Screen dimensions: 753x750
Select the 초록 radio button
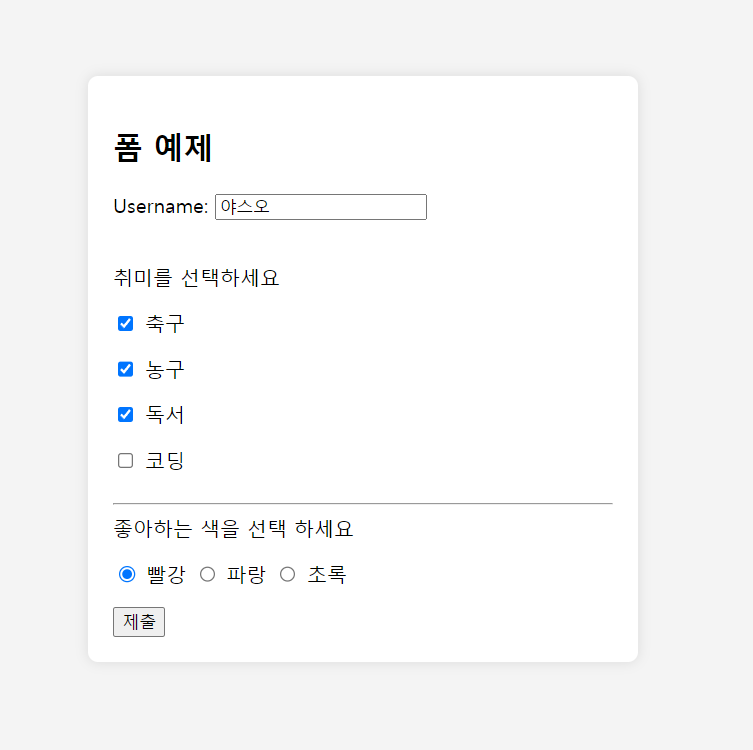coord(288,574)
